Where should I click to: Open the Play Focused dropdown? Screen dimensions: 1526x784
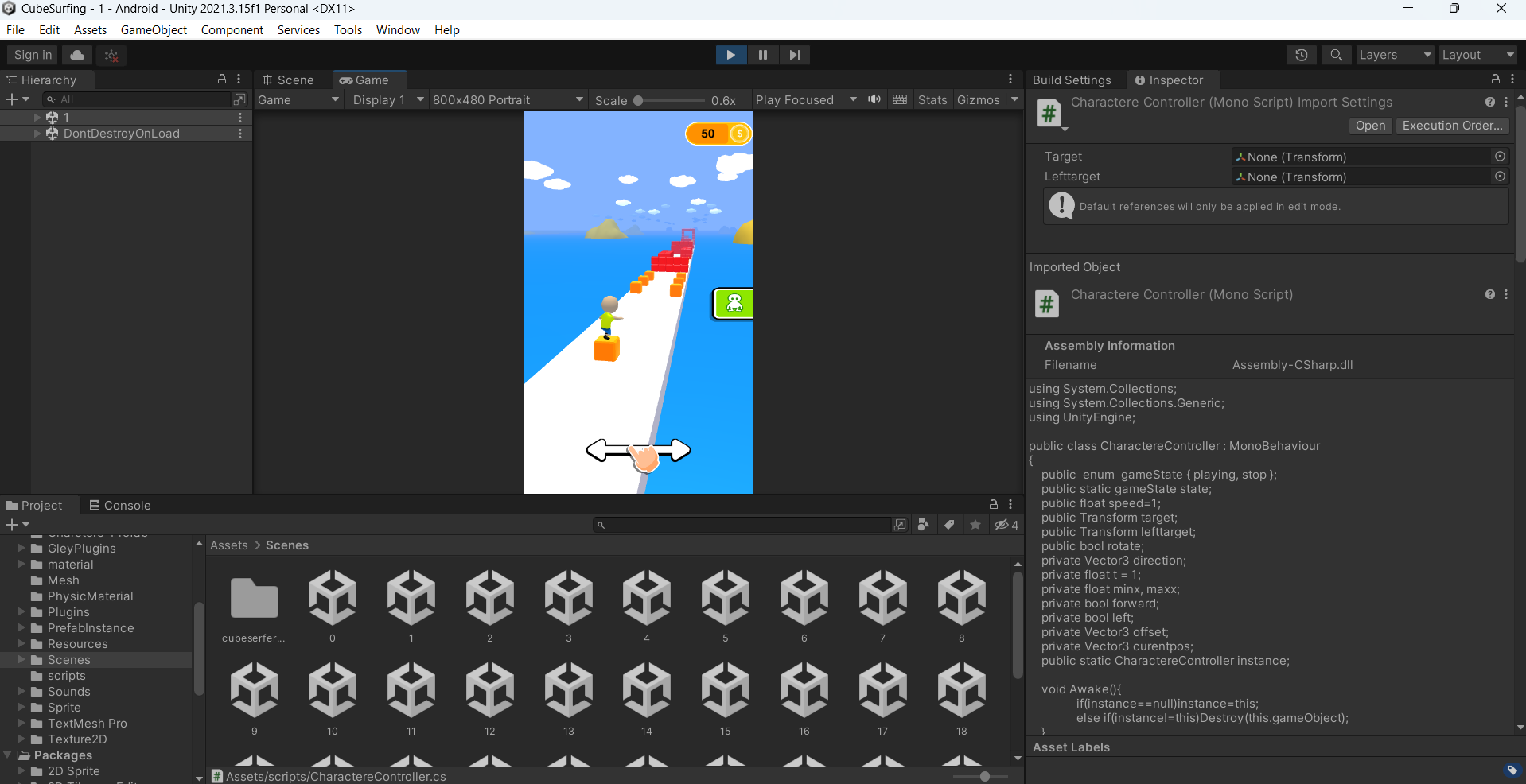[805, 99]
